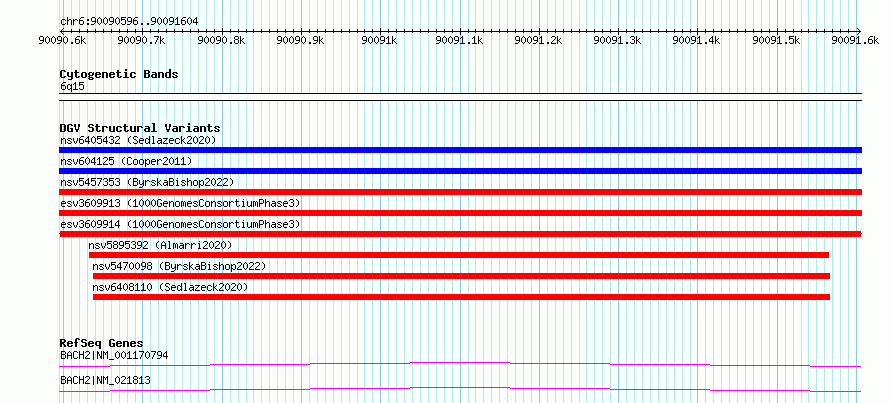Select the 6q15 band label
Screen dimensions: 890x403
(x=72, y=86)
